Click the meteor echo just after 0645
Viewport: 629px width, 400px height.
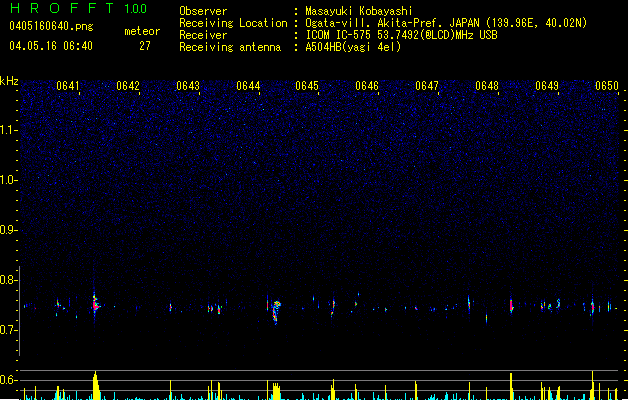(333, 307)
